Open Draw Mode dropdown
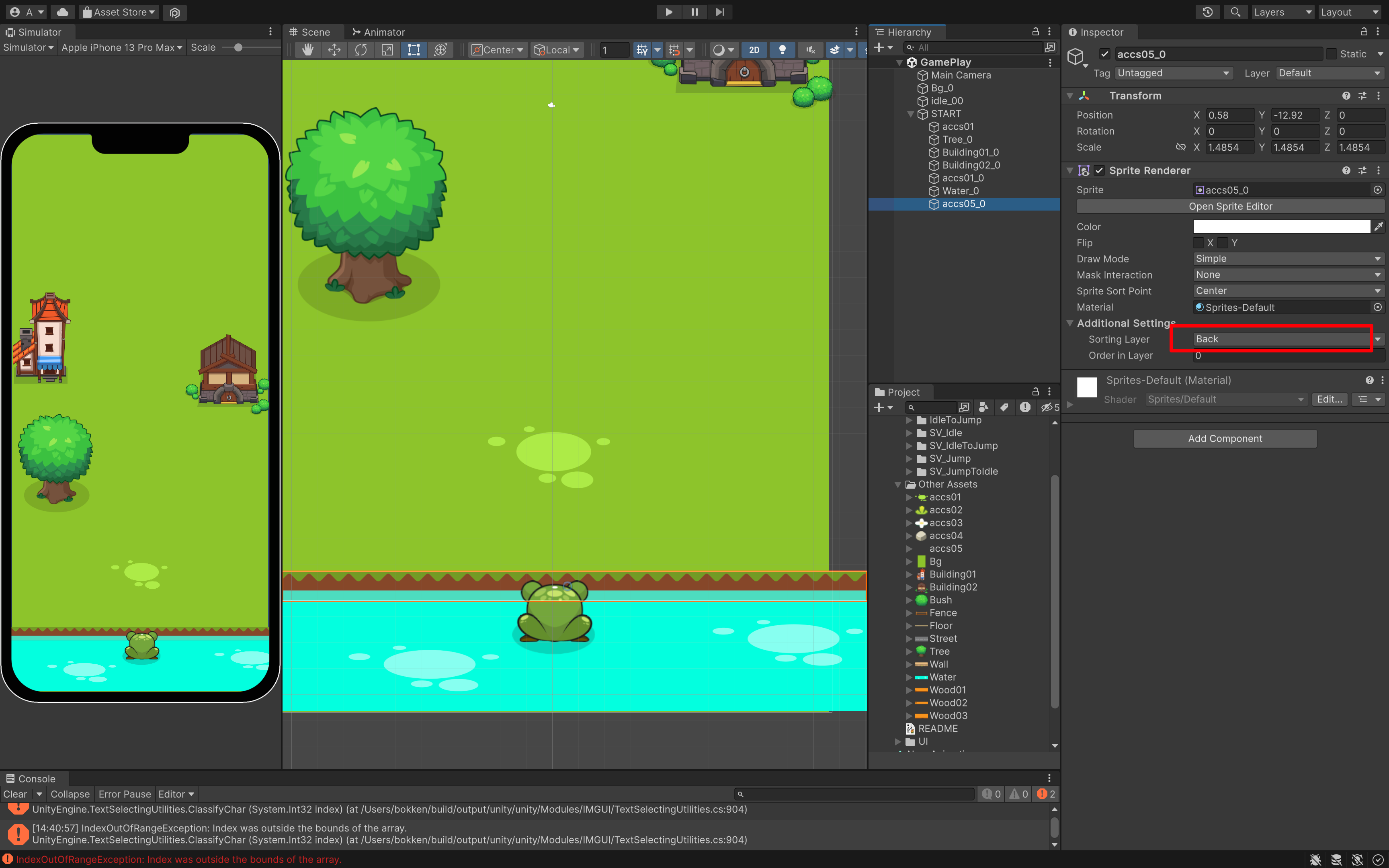This screenshot has height=868, width=1389. click(1289, 259)
